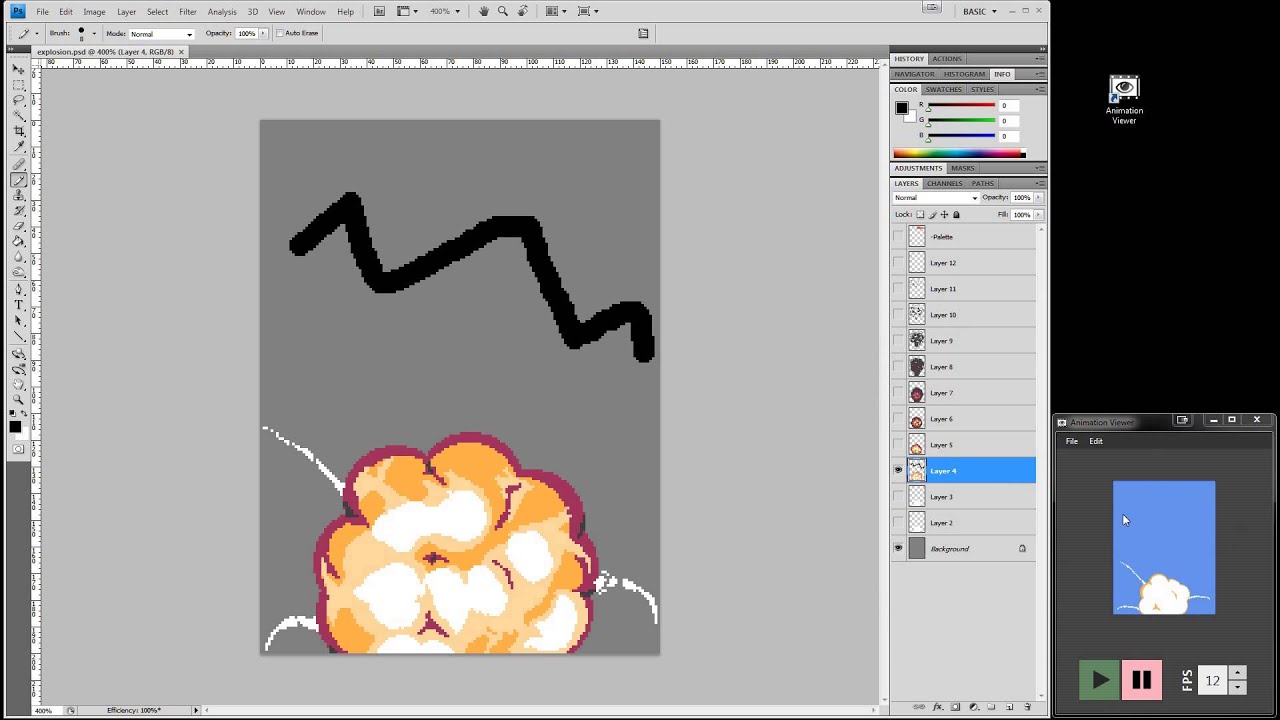1280x720 pixels.
Task: Show the Palette layer visibility box
Action: click(898, 237)
